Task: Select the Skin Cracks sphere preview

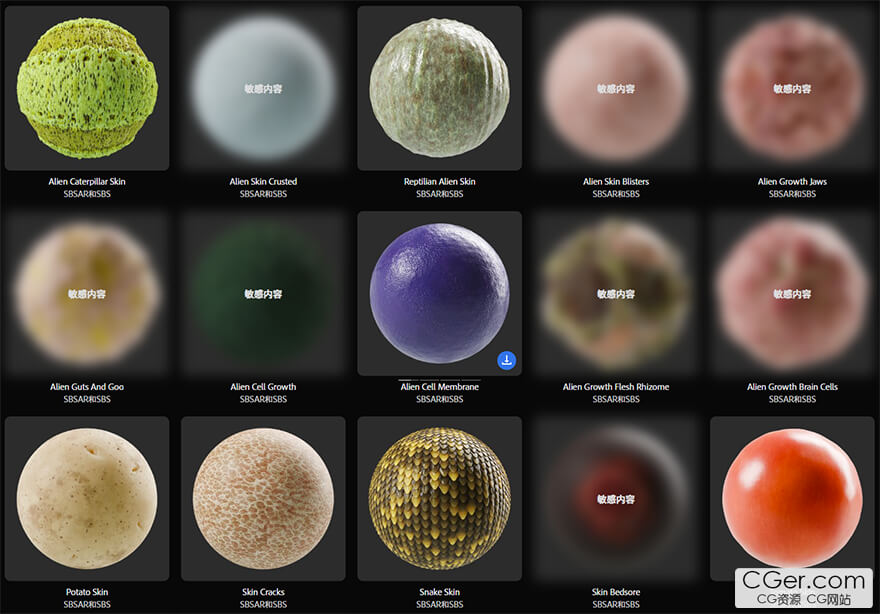Action: (263, 499)
